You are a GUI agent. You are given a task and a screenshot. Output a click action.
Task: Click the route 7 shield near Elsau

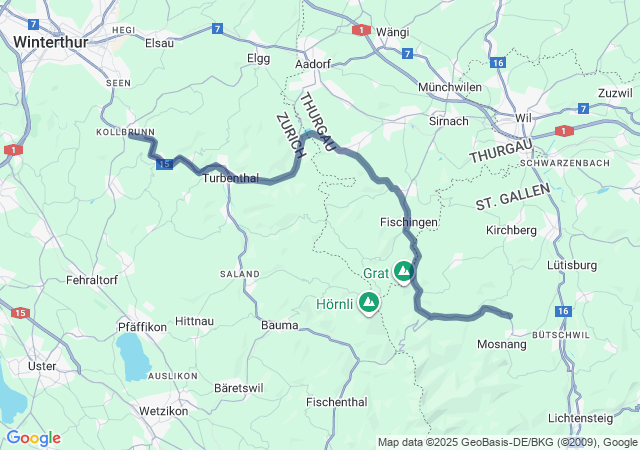click(x=217, y=29)
